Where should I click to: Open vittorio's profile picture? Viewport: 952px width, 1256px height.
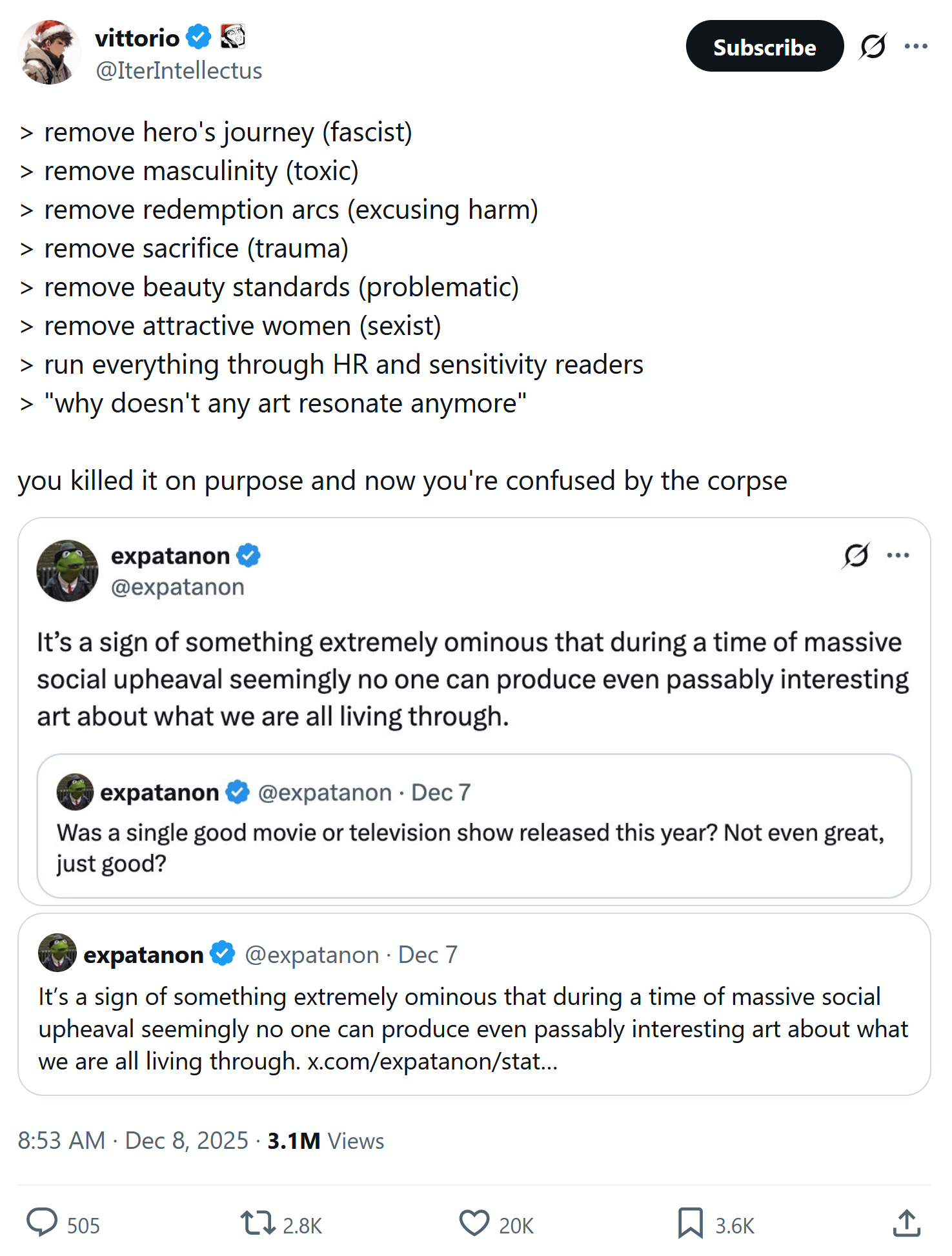click(x=50, y=52)
